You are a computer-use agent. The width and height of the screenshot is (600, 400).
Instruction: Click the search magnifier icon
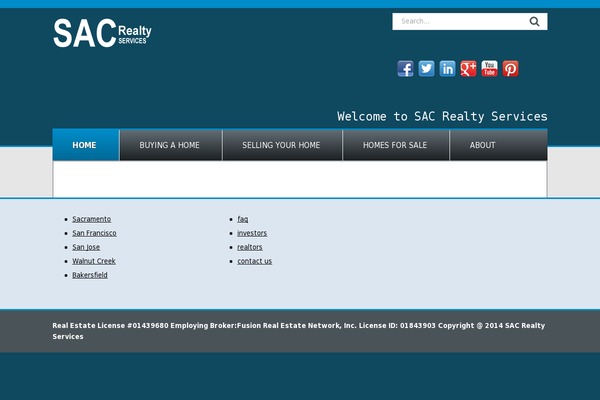pyautogui.click(x=535, y=21)
